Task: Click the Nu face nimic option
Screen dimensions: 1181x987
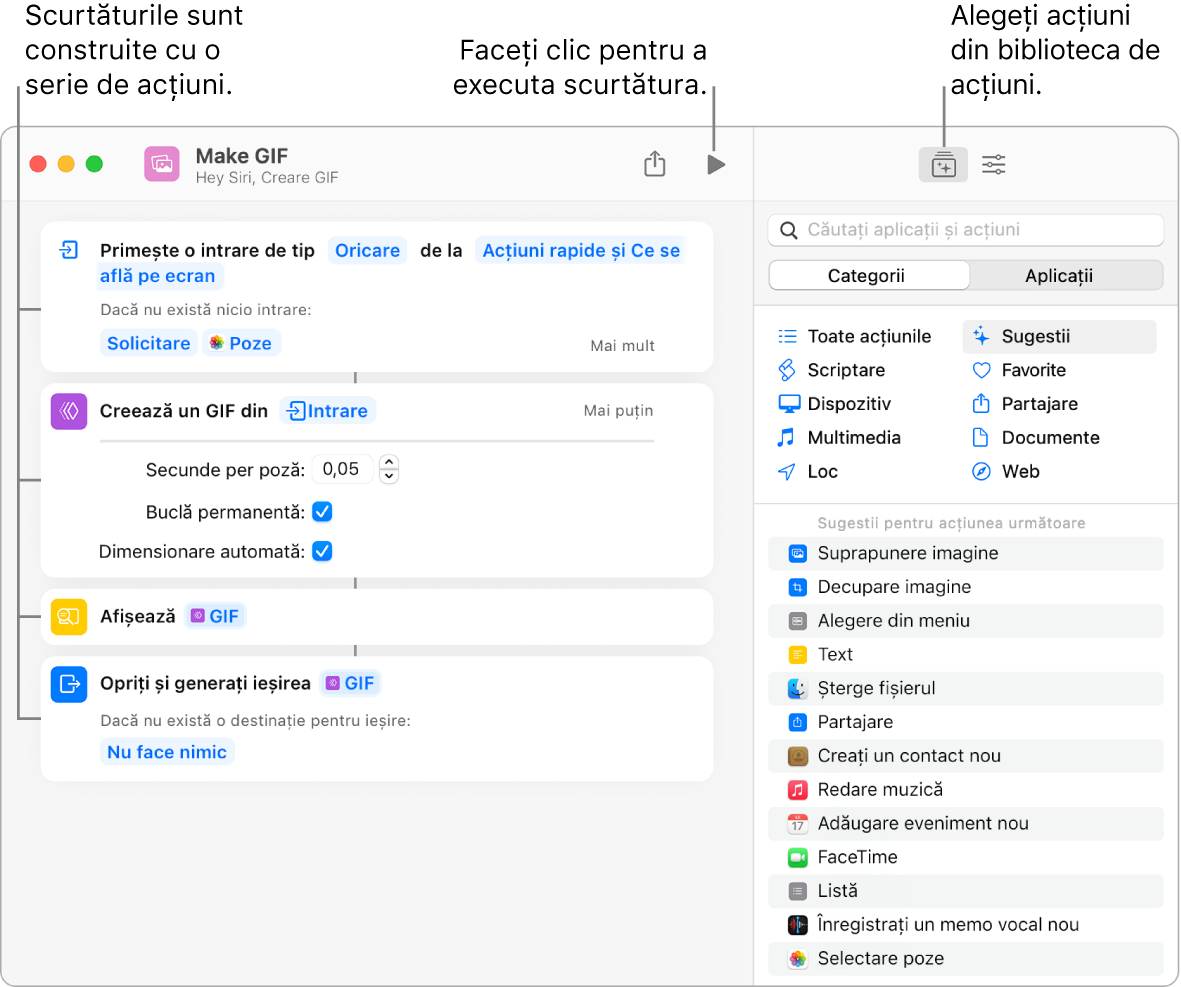Action: [x=167, y=752]
